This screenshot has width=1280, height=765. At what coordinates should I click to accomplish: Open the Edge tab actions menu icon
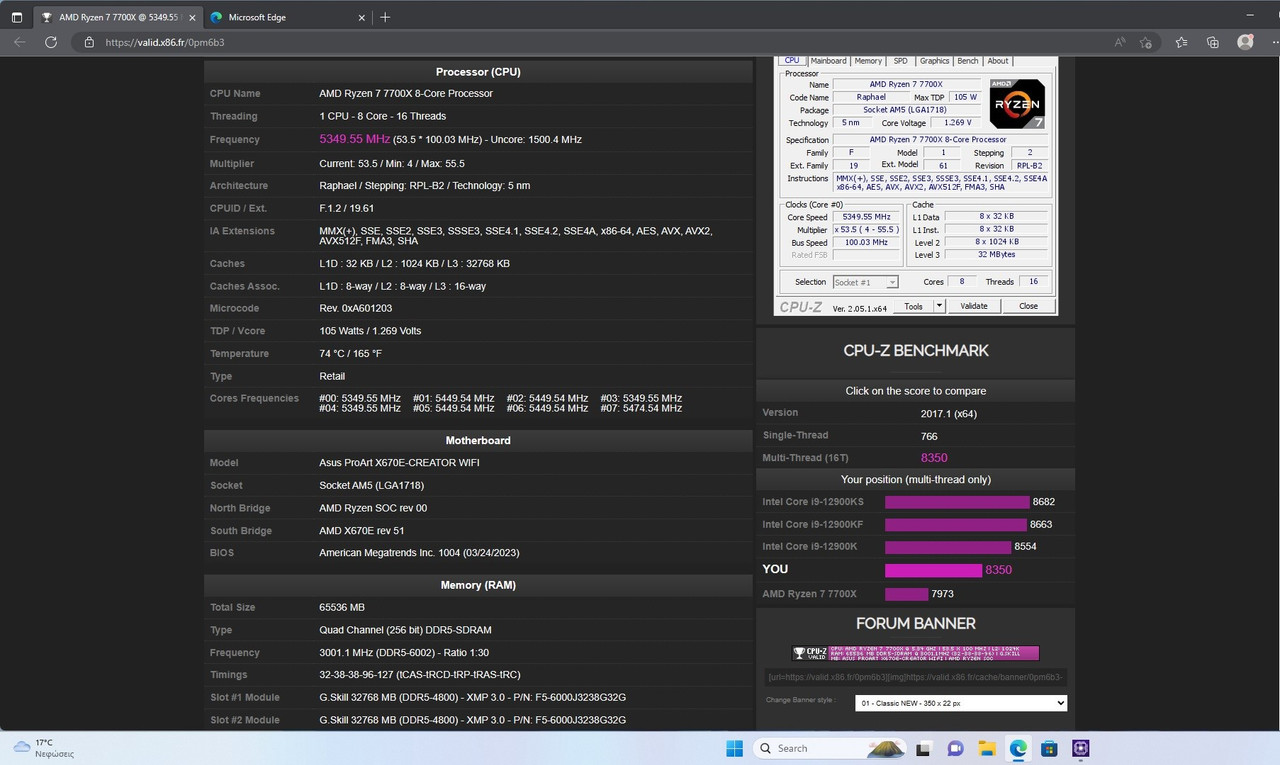point(17,17)
